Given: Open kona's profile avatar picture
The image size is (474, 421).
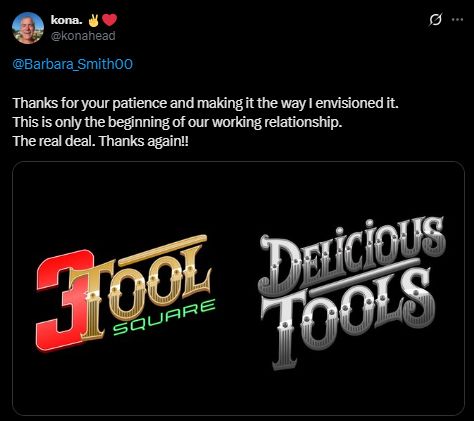Looking at the screenshot, I should click(x=28, y=28).
